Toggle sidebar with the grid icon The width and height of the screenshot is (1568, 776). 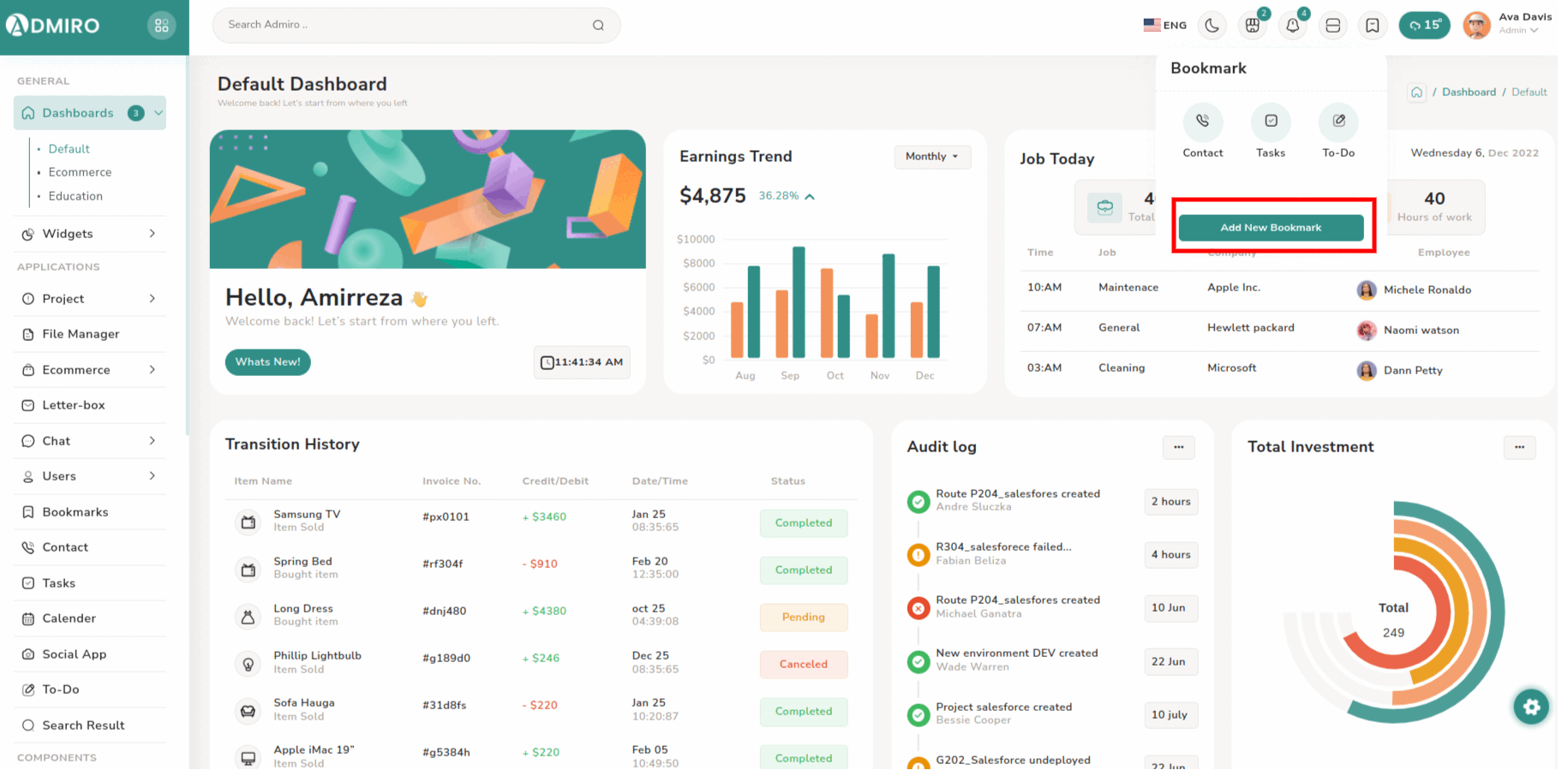click(x=161, y=26)
